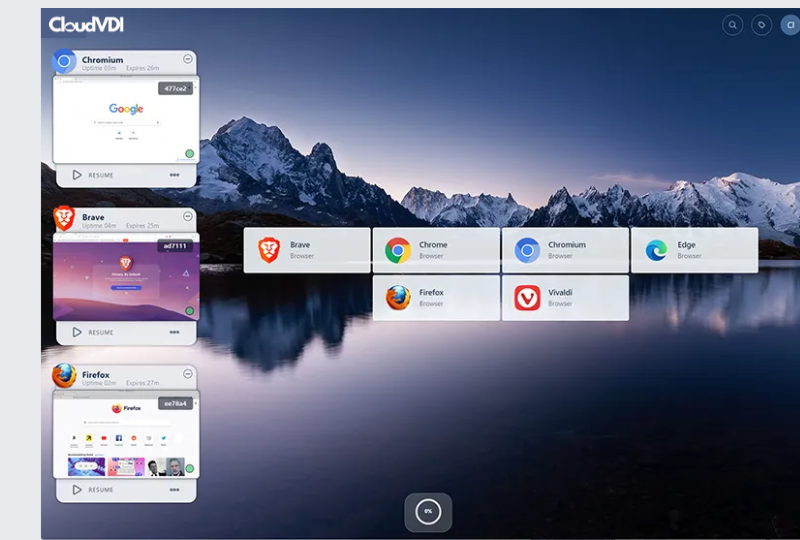
Task: Launch the Edge browser tile
Action: 694,250
